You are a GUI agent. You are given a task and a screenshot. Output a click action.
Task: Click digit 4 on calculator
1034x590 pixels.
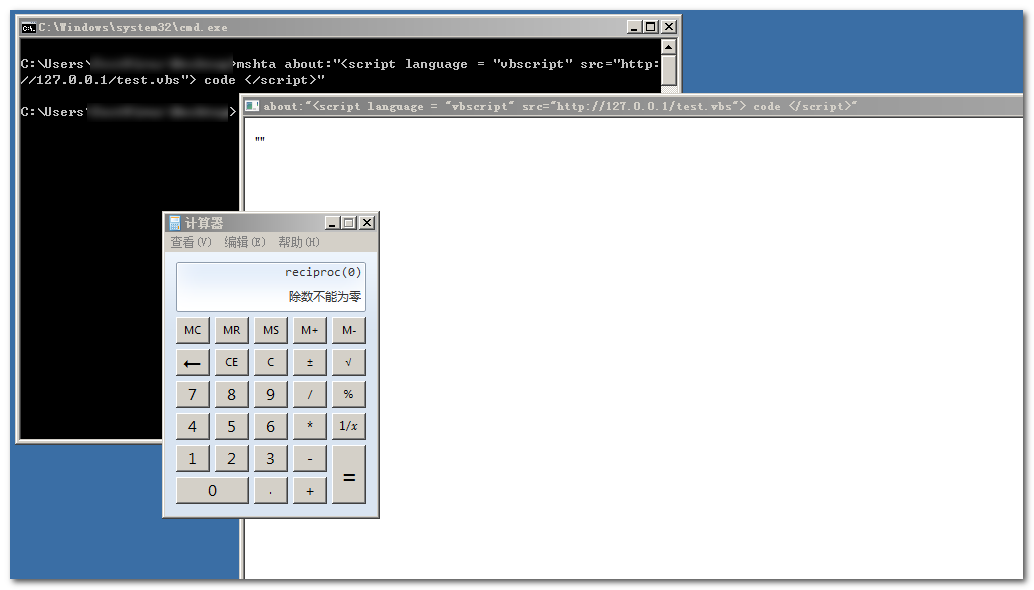193,427
